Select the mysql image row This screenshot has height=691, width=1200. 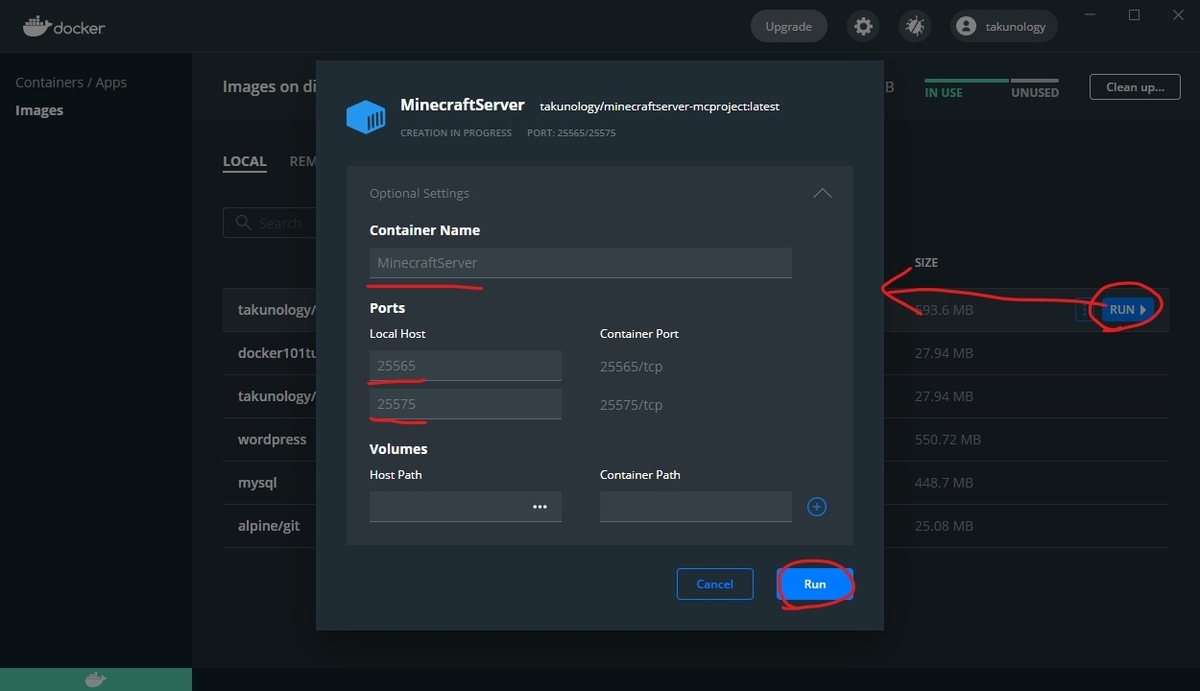695,482
